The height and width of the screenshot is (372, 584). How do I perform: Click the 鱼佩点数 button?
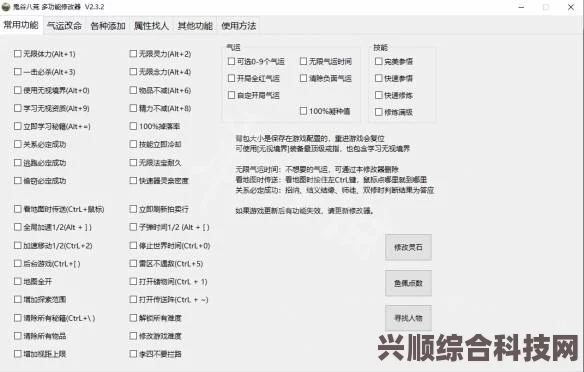pos(408,283)
